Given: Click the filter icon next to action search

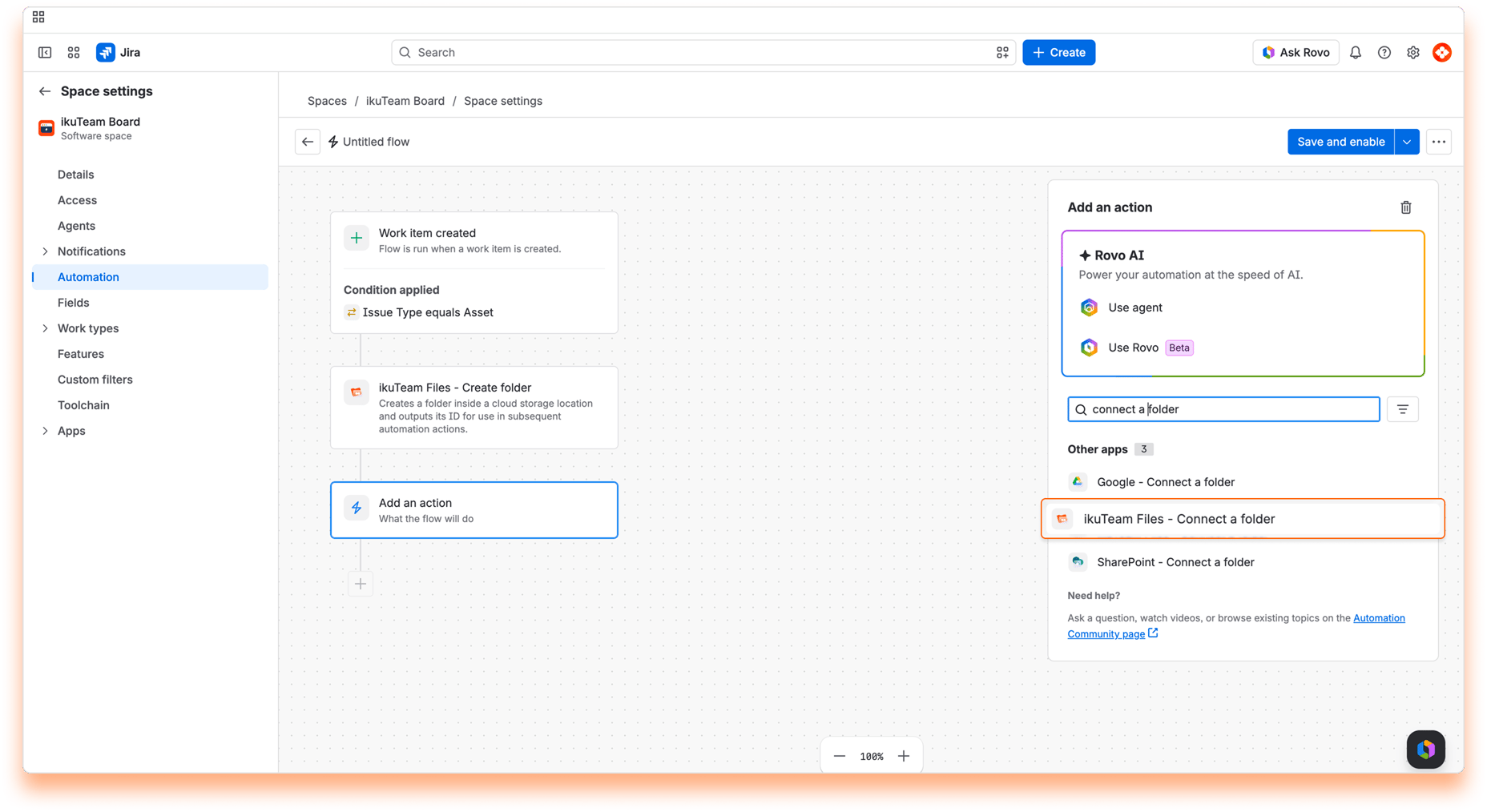Looking at the screenshot, I should pos(1402,409).
